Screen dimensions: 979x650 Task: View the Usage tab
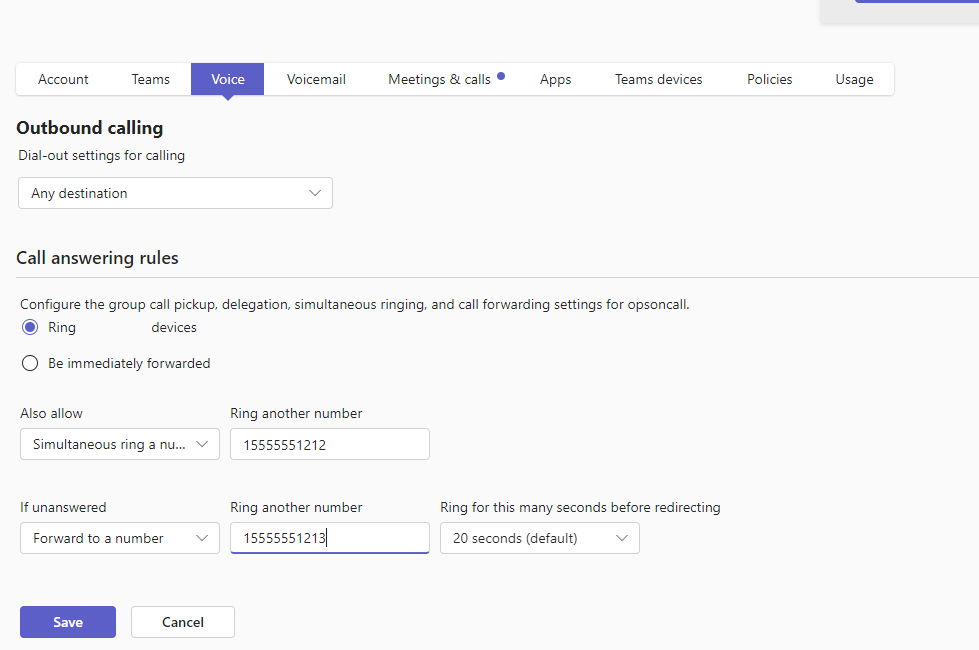point(854,78)
